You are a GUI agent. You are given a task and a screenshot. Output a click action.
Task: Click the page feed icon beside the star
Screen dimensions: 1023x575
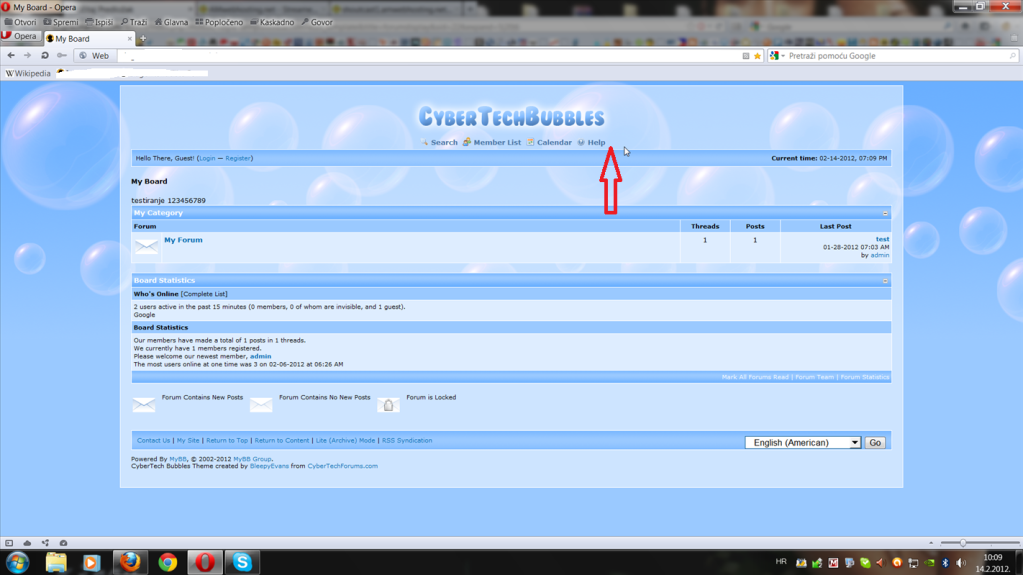point(746,56)
